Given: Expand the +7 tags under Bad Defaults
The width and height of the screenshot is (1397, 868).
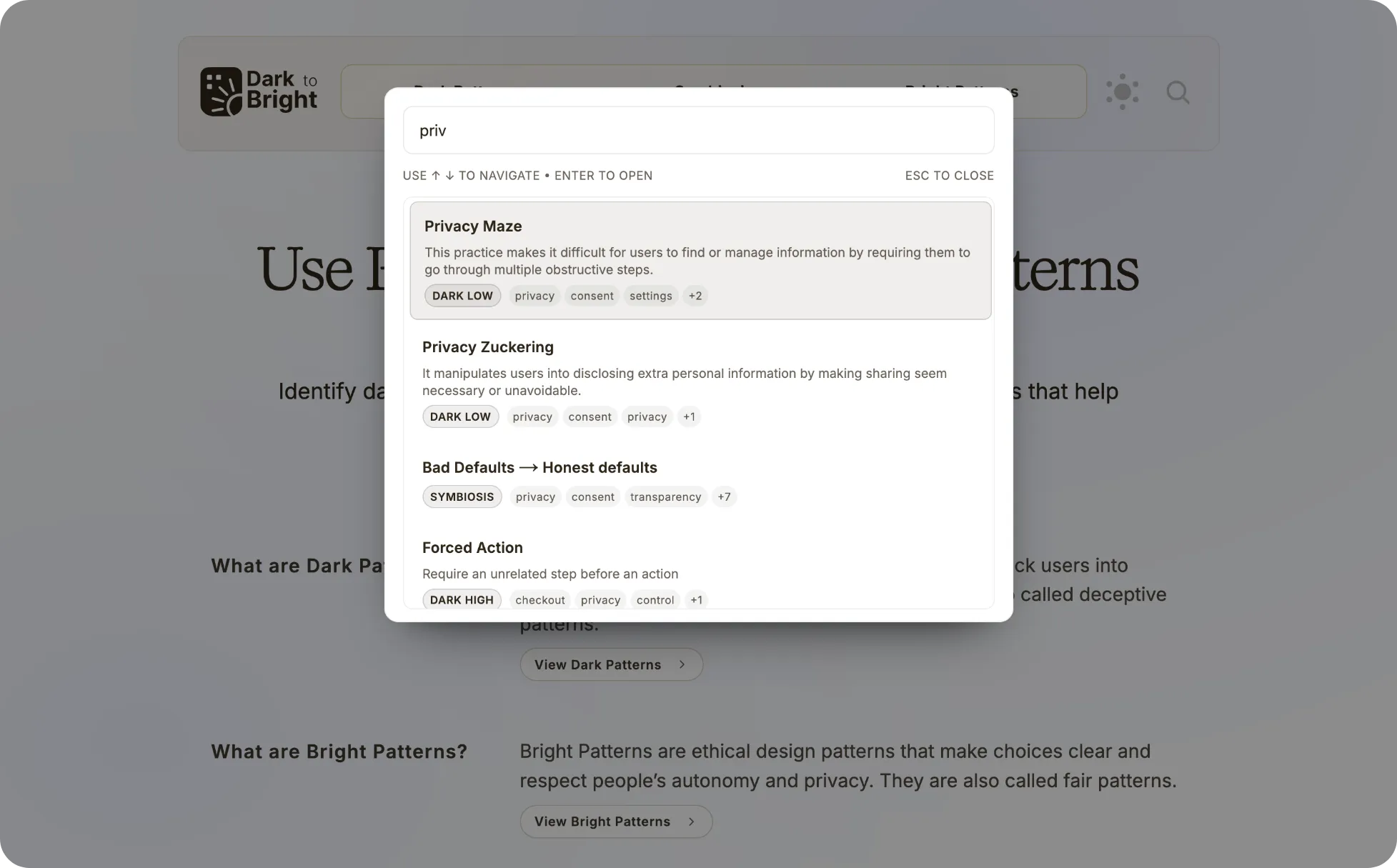Looking at the screenshot, I should pyautogui.click(x=724, y=497).
